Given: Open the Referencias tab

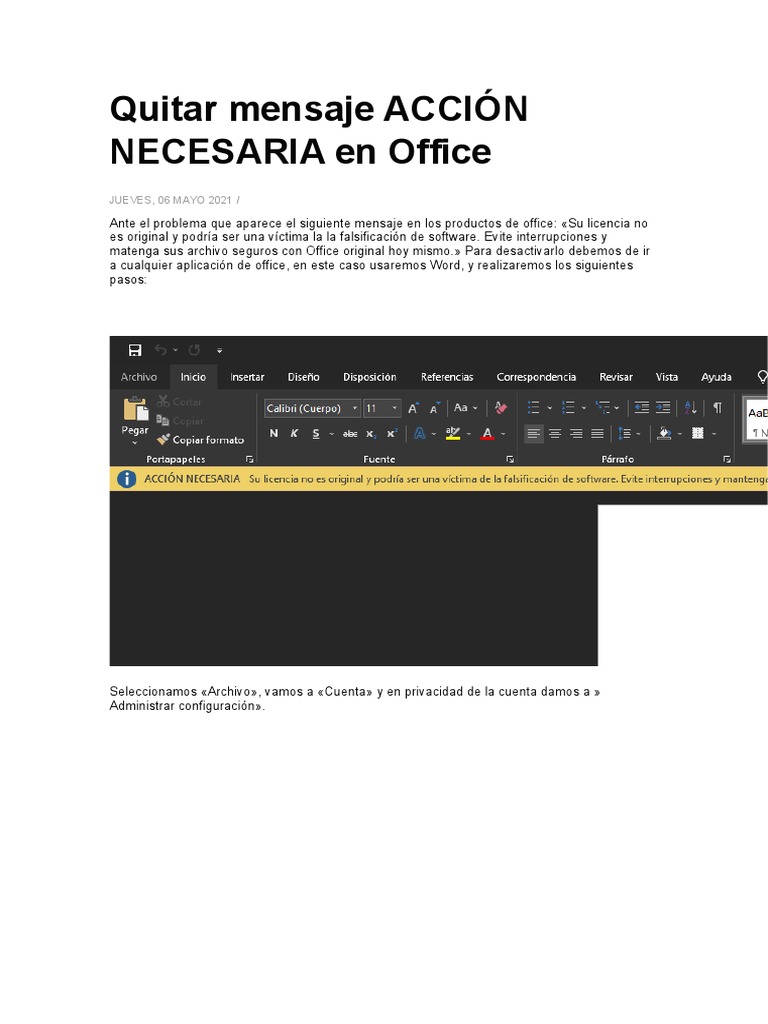Looking at the screenshot, I should click(x=447, y=377).
